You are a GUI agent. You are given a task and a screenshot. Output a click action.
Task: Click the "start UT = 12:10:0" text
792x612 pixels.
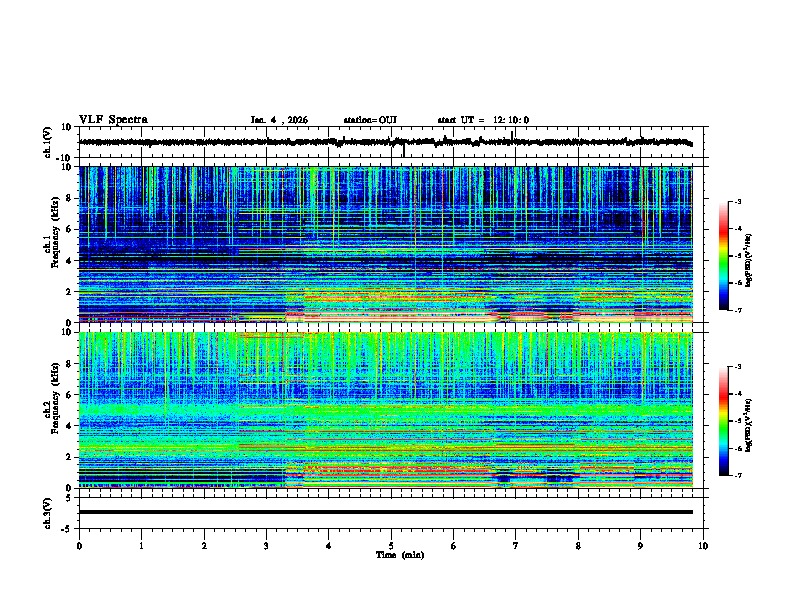tap(483, 120)
